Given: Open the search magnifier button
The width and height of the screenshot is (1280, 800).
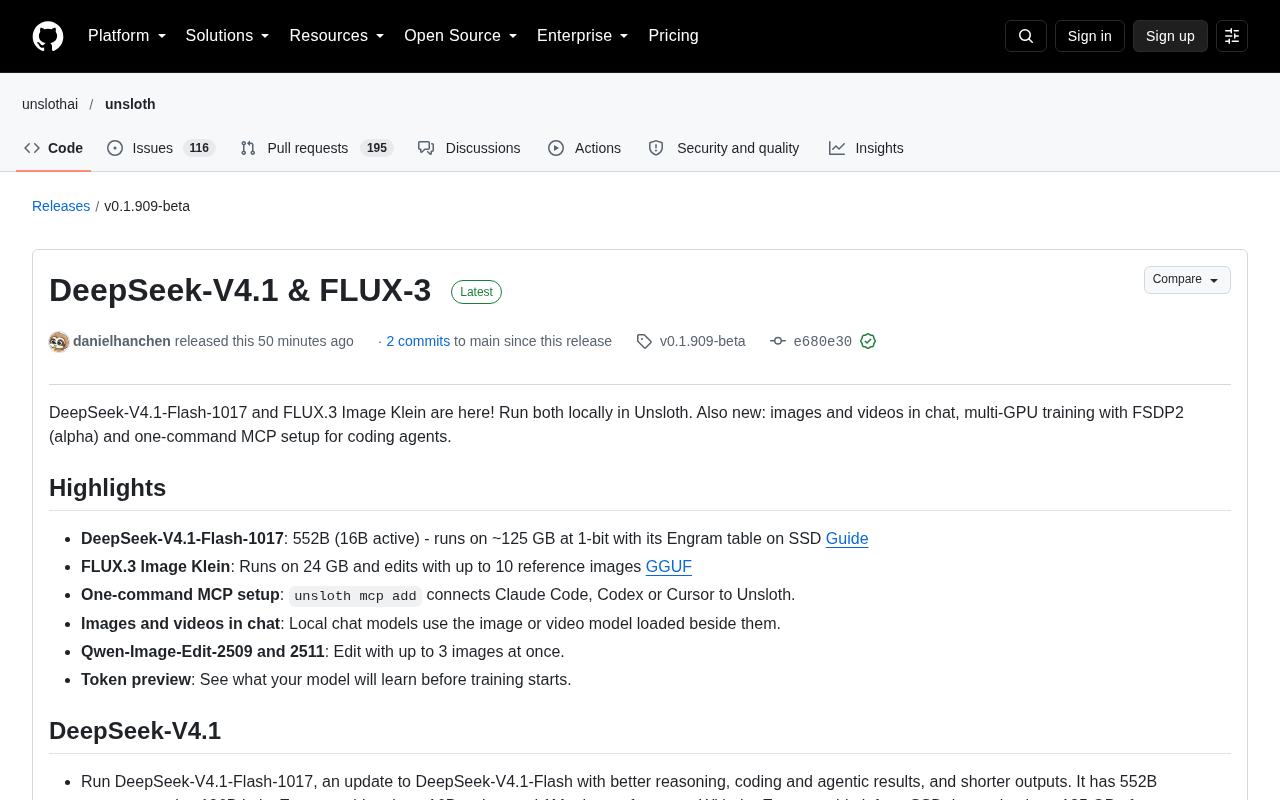Looking at the screenshot, I should (x=1026, y=36).
